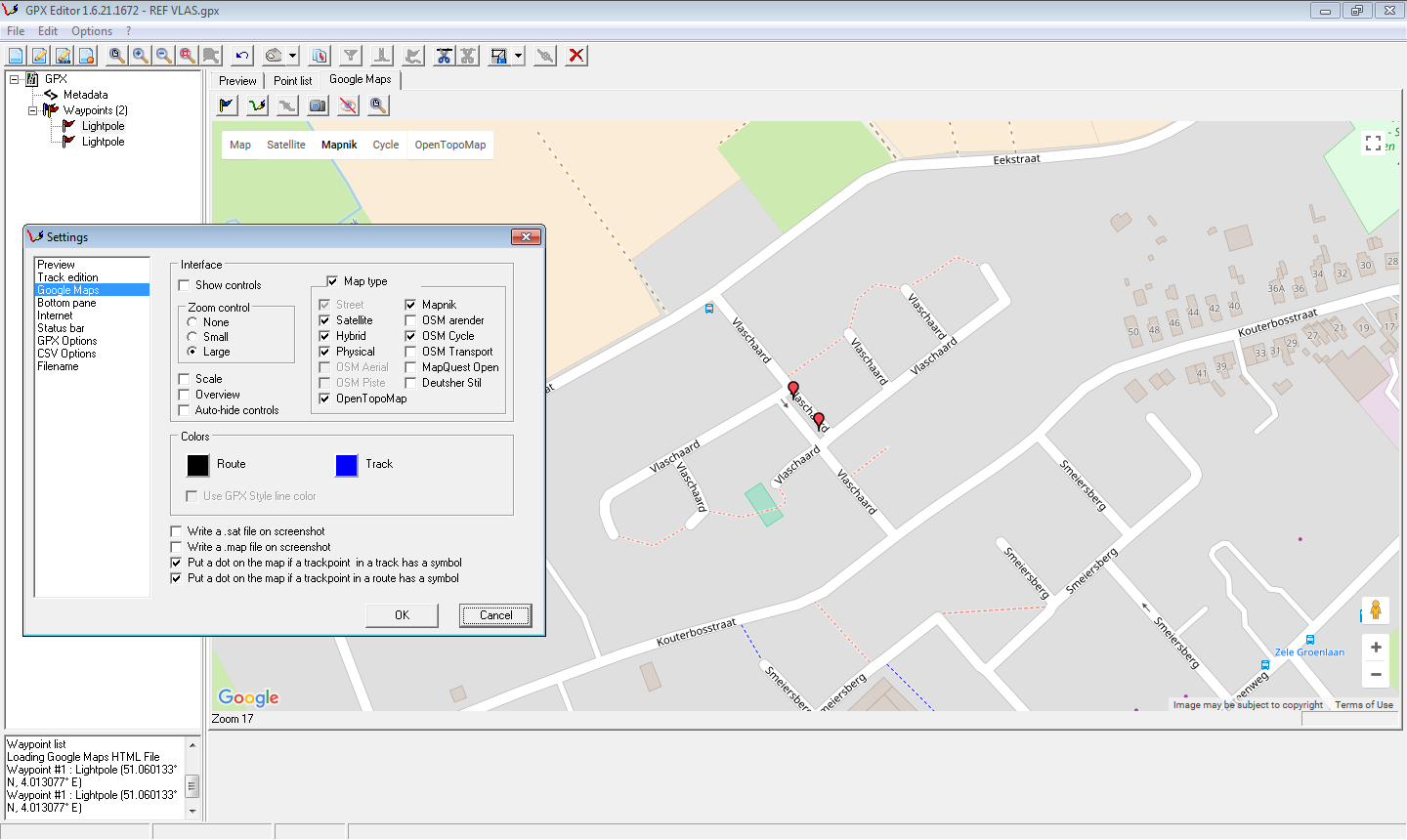
Task: Switch map to OpenTopoMap layer
Action: coord(450,145)
